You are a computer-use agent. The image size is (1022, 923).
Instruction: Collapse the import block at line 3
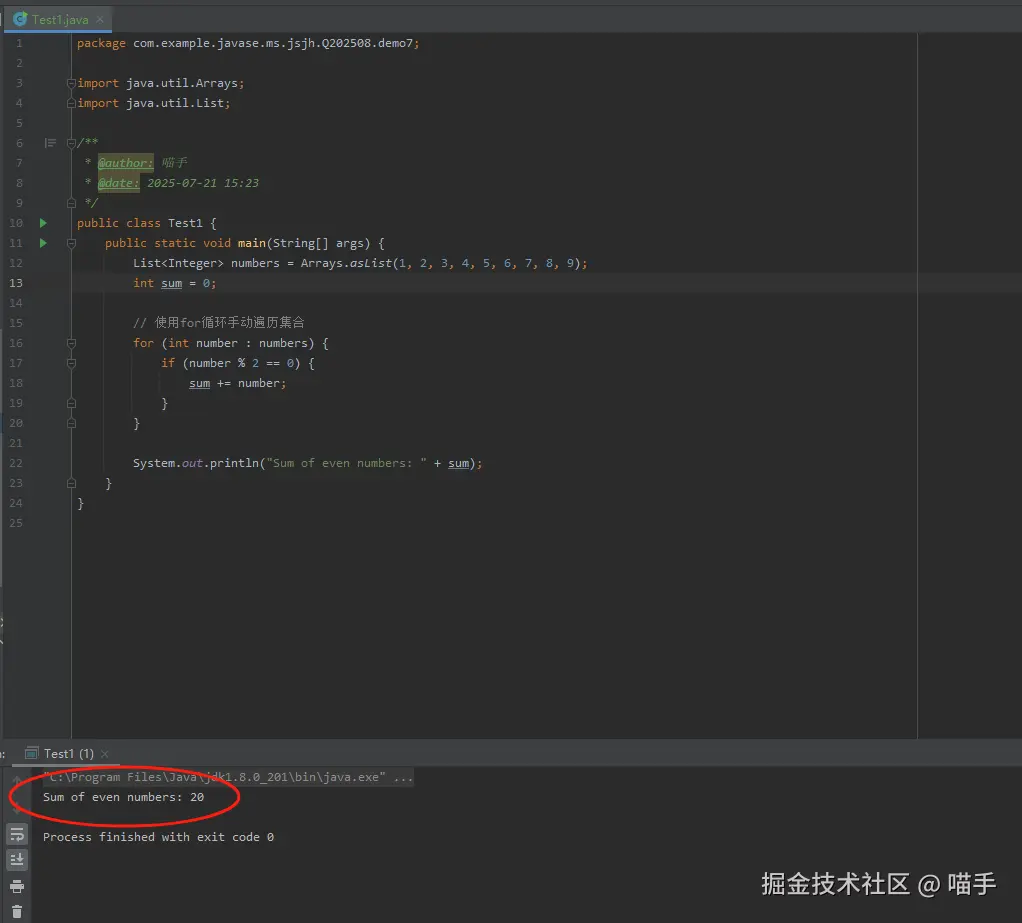click(71, 83)
